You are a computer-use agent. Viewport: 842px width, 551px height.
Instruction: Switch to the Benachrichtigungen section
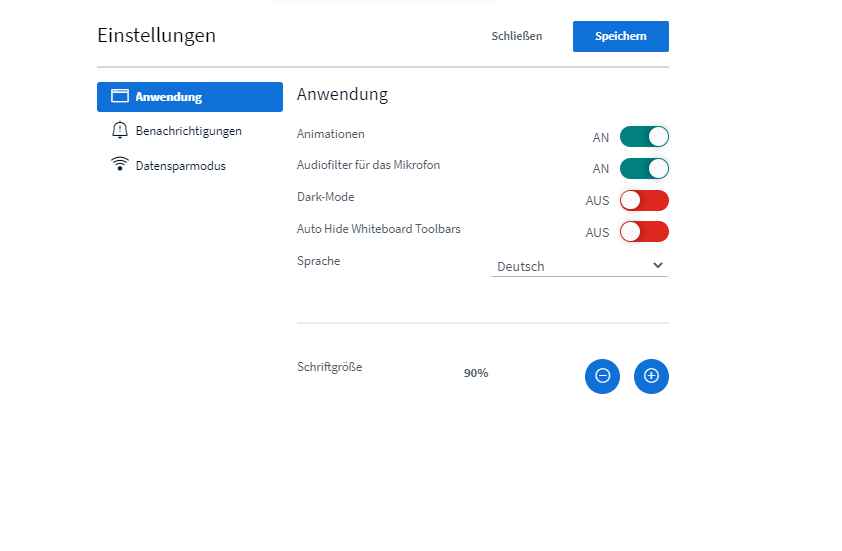188,131
